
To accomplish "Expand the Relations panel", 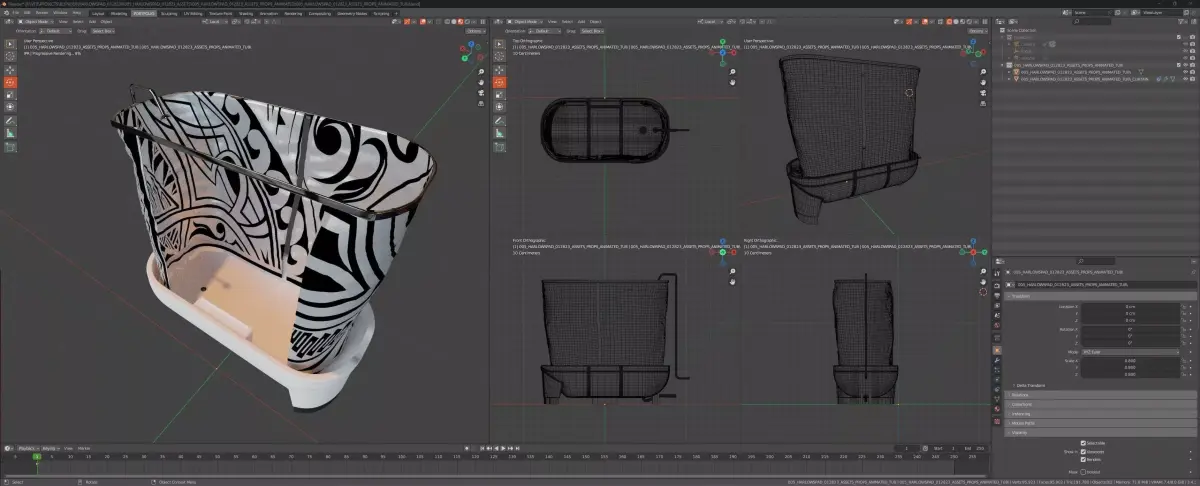I will coord(1100,395).
